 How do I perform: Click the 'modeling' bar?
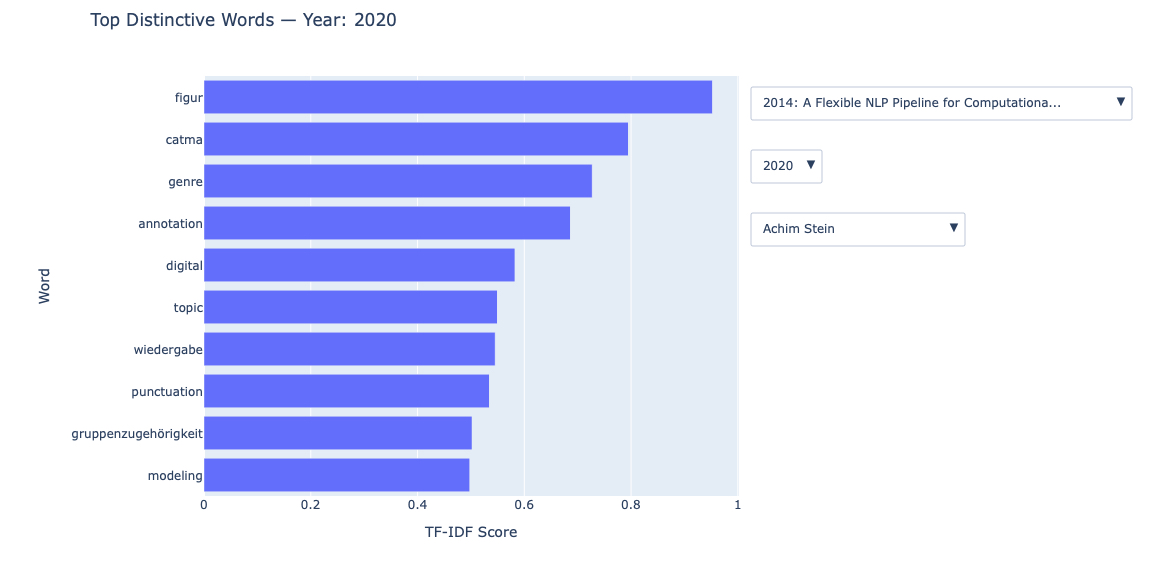(x=336, y=476)
